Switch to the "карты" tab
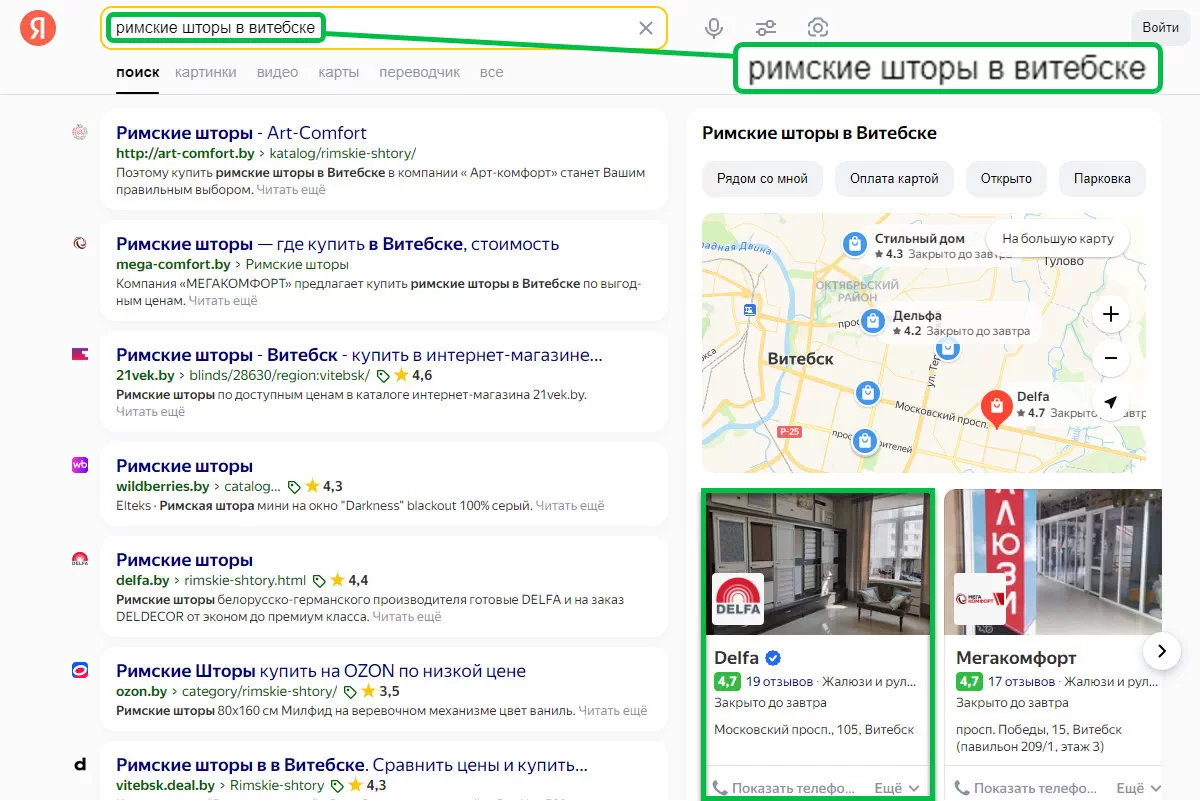 (x=338, y=72)
